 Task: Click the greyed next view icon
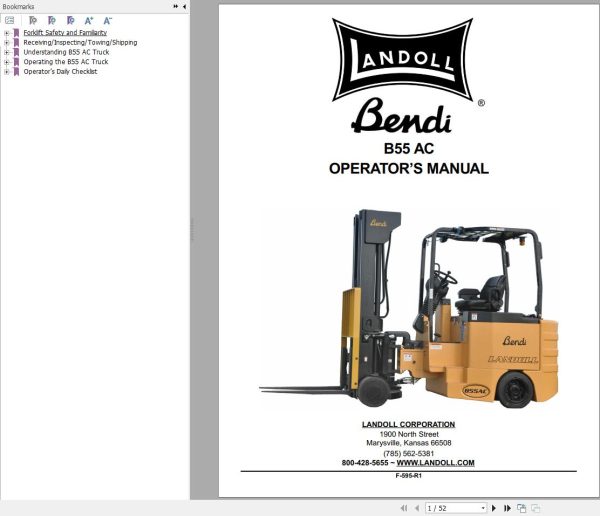point(536,508)
